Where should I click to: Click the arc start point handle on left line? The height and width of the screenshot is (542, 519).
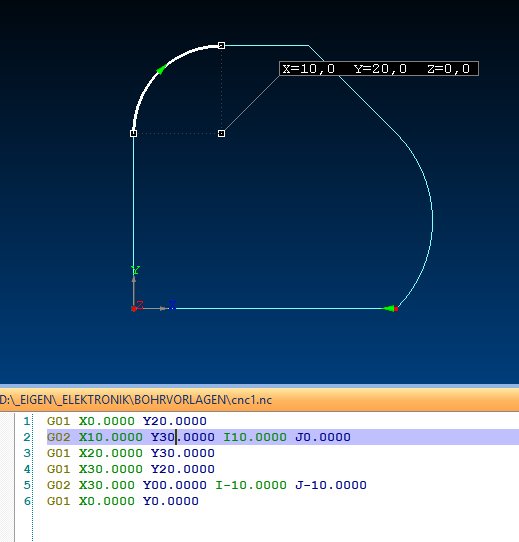pyautogui.click(x=133, y=133)
